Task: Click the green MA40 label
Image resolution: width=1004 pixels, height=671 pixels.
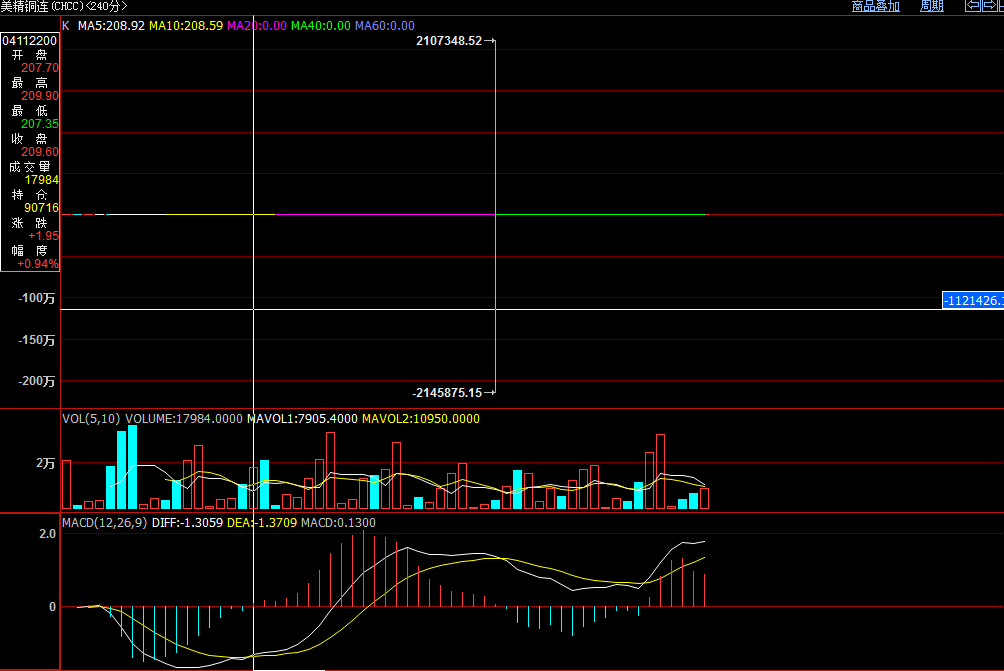Action: pos(320,25)
